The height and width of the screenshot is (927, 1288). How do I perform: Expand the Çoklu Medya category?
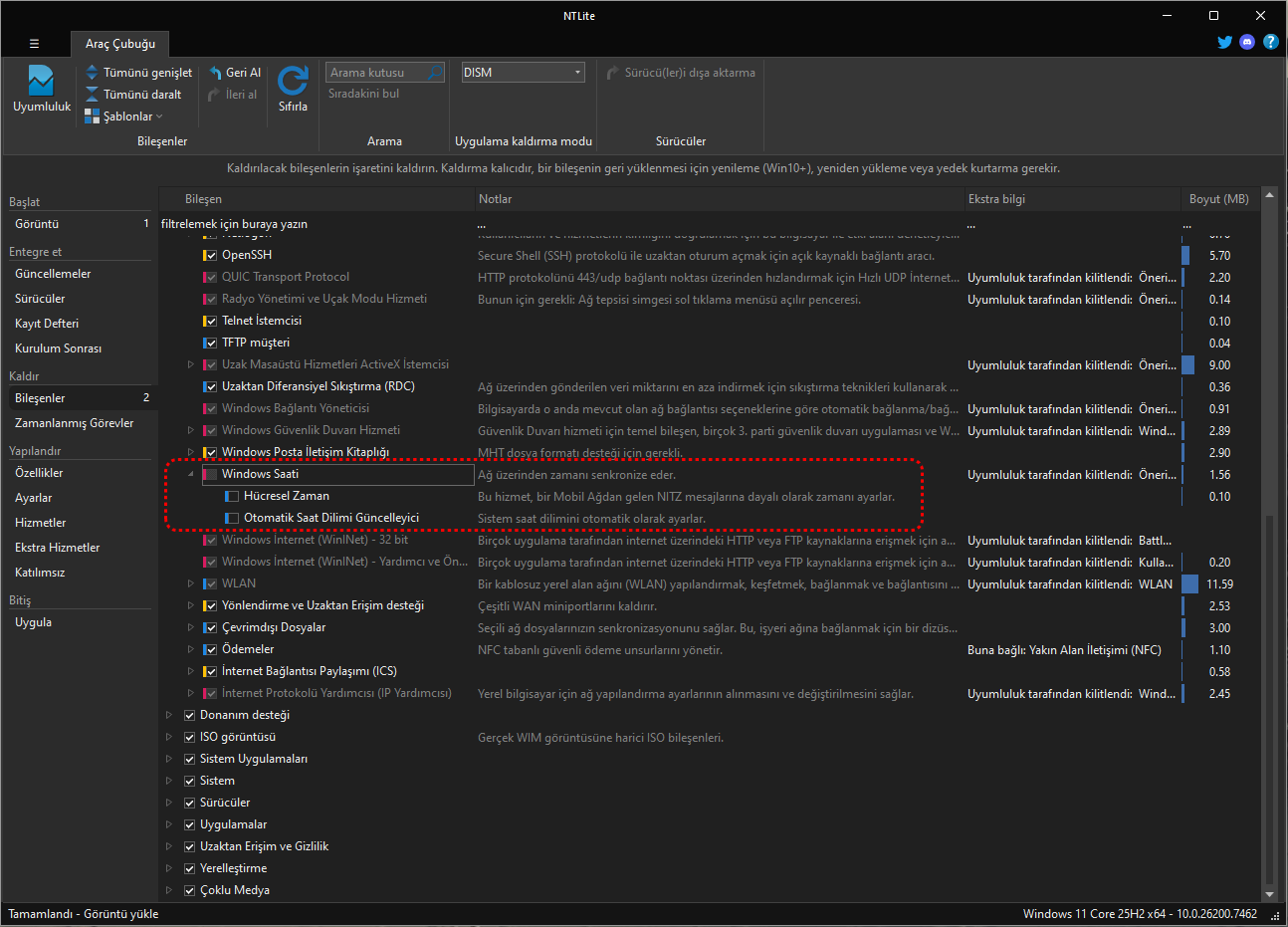tap(169, 891)
